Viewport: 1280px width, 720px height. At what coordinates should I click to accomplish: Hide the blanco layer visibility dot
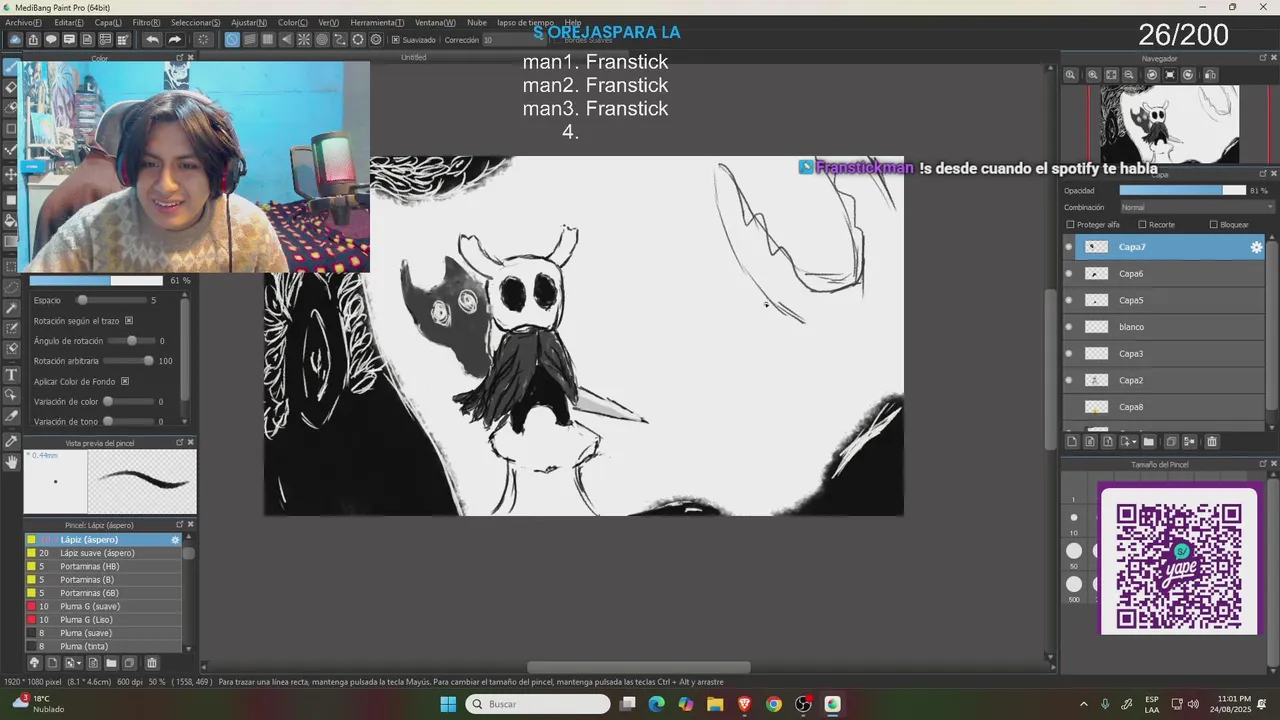pyautogui.click(x=1069, y=327)
